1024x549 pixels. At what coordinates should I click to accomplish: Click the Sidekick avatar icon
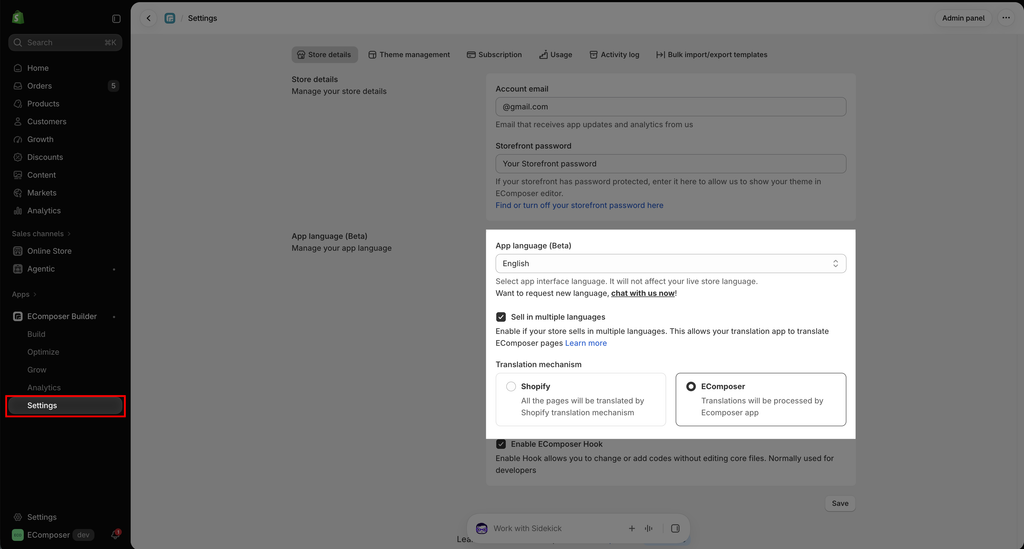point(481,528)
